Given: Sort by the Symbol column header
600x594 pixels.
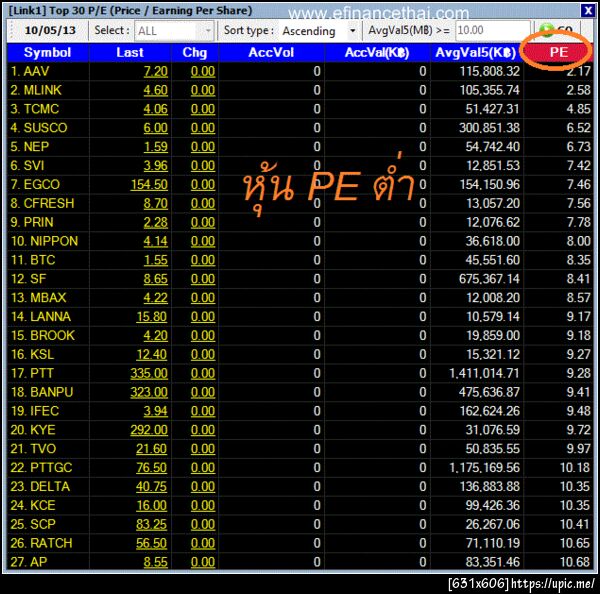Looking at the screenshot, I should [x=48, y=52].
